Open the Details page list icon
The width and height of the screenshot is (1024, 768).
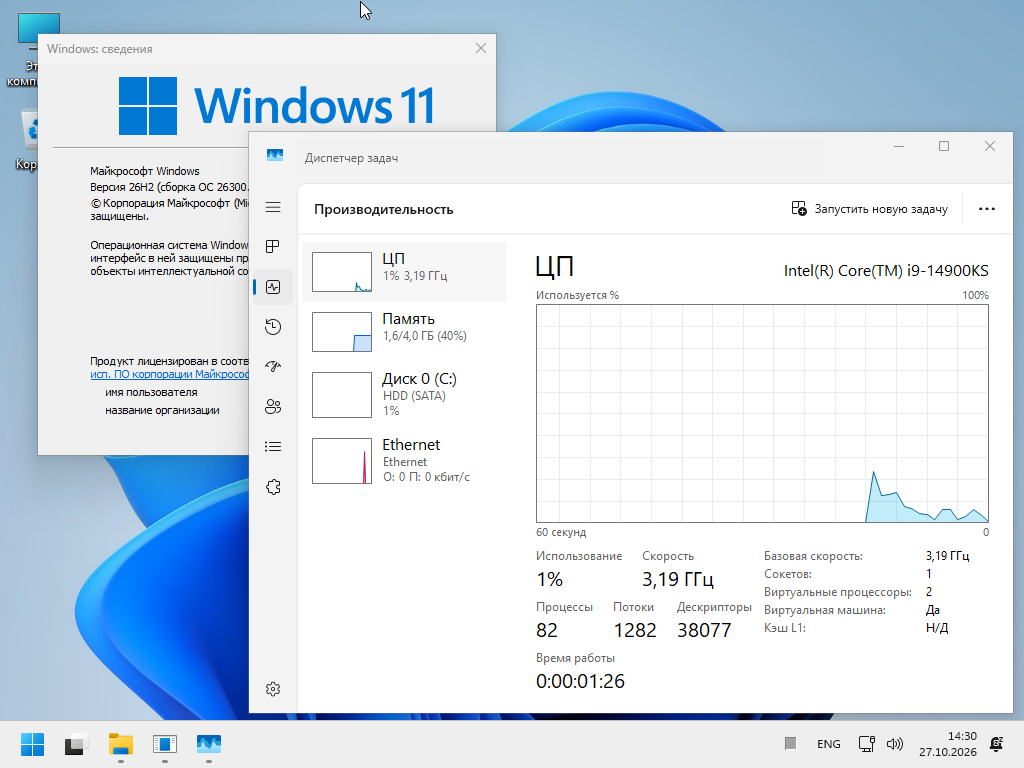click(x=273, y=447)
